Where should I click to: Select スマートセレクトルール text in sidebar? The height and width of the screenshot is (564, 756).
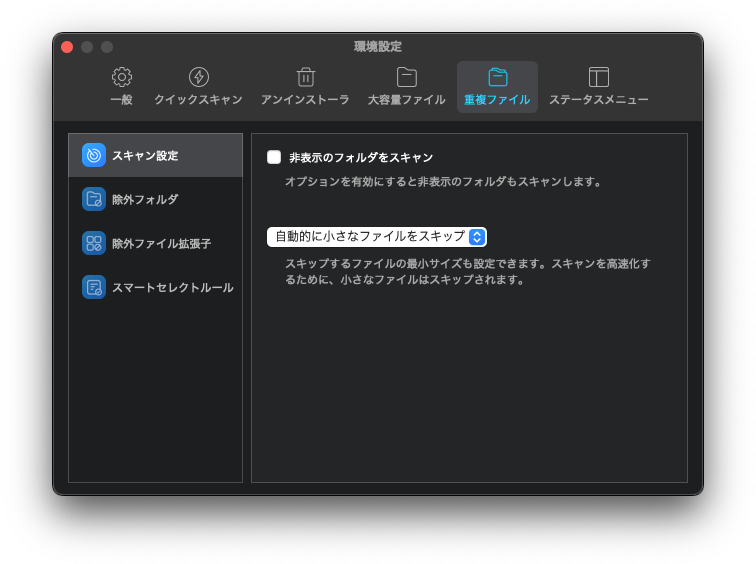click(173, 288)
